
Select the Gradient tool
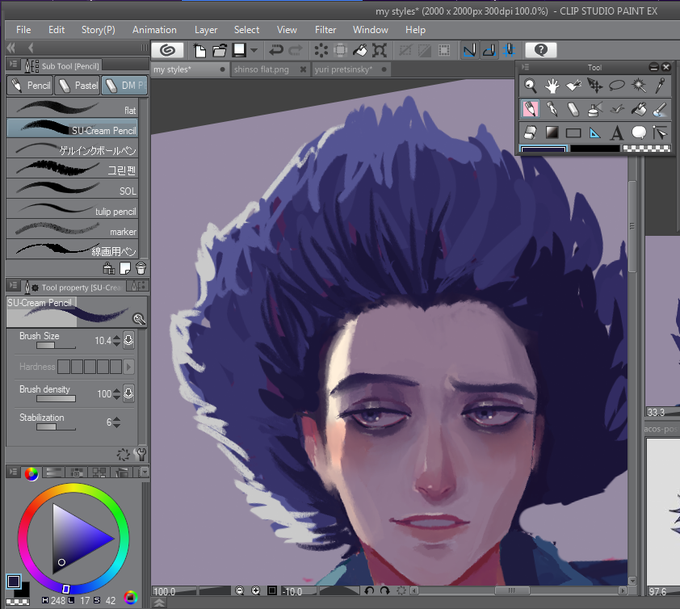pyautogui.click(x=552, y=132)
